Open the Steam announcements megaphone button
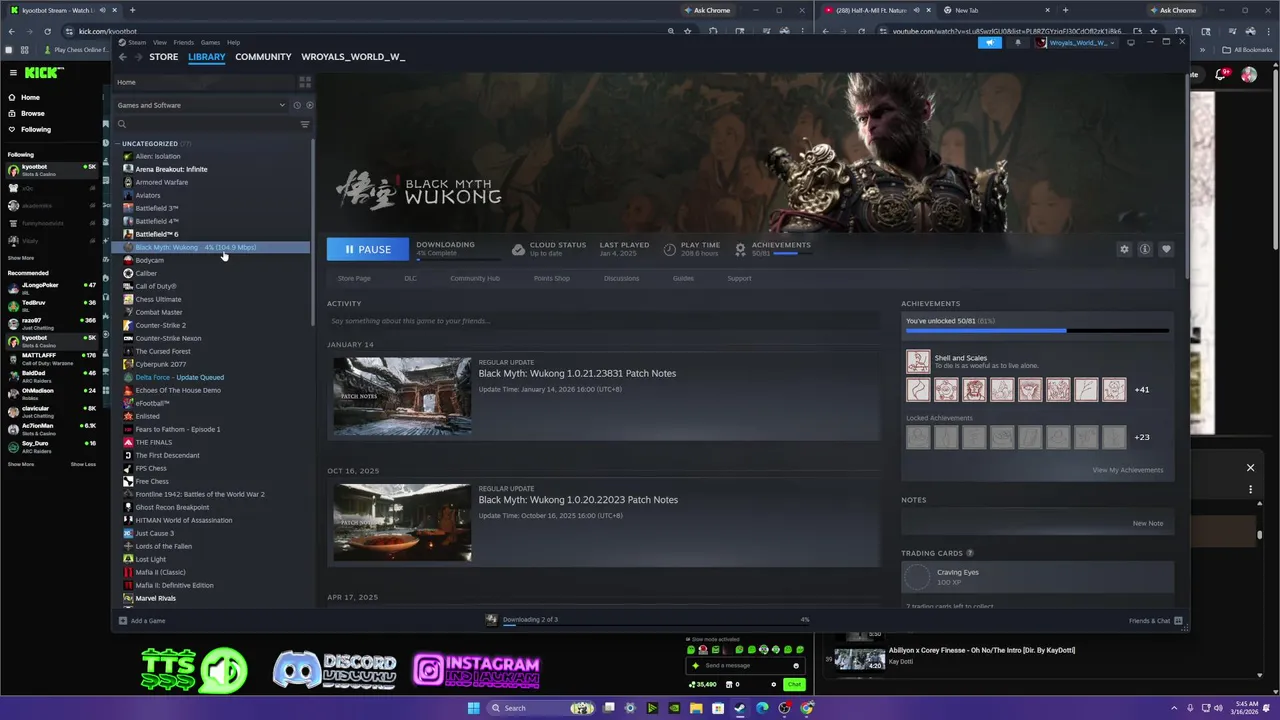 [x=989, y=43]
